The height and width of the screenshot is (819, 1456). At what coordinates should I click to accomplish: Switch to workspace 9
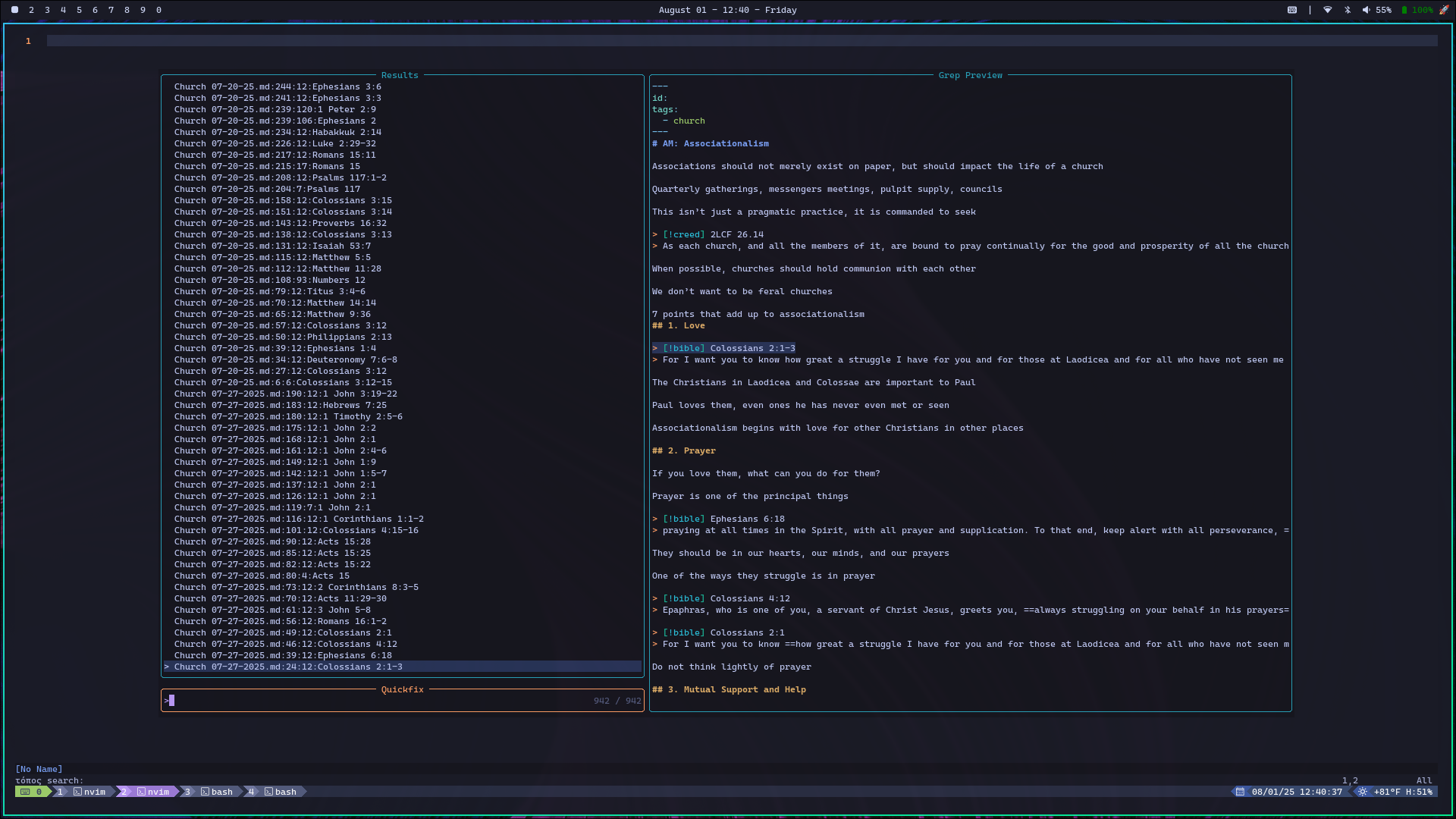pos(143,10)
